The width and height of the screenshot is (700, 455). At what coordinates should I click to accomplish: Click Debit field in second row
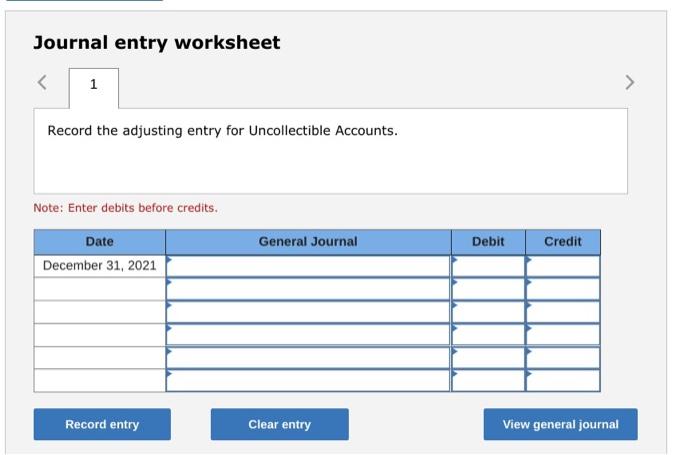tap(488, 289)
